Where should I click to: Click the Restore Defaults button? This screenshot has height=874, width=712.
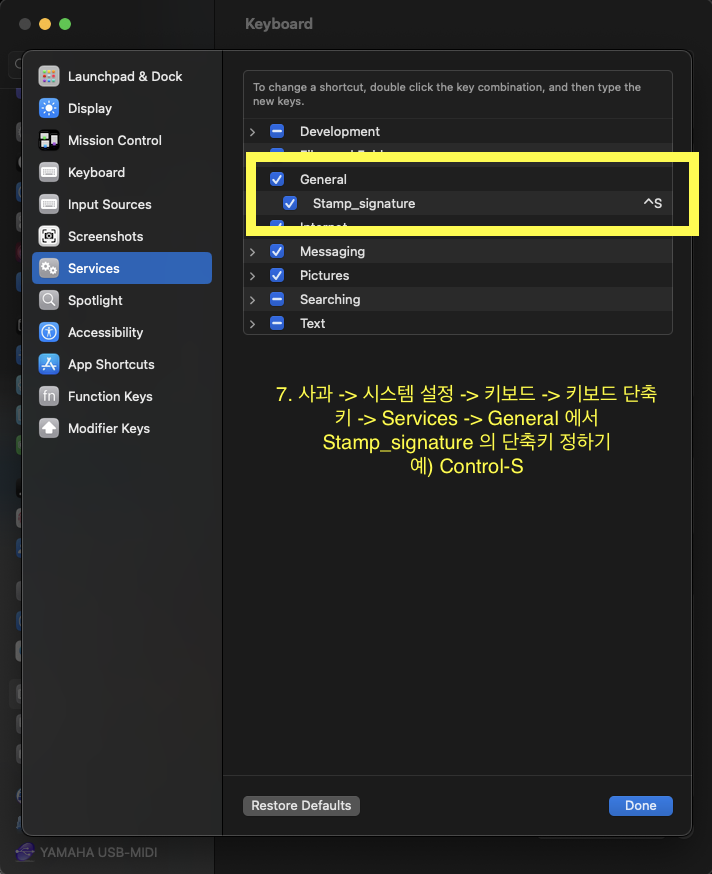pos(301,805)
